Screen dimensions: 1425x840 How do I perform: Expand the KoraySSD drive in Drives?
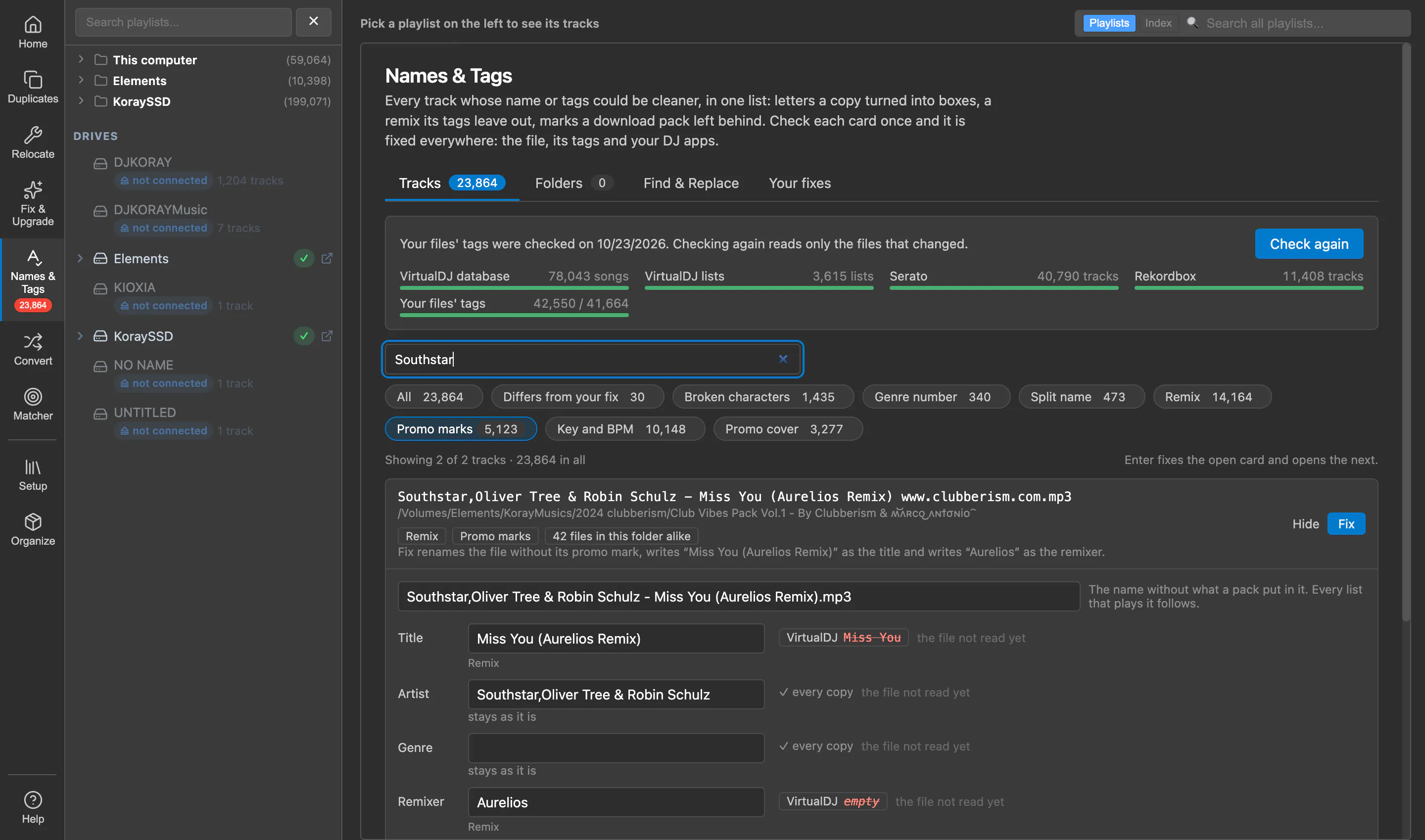[x=80, y=336]
